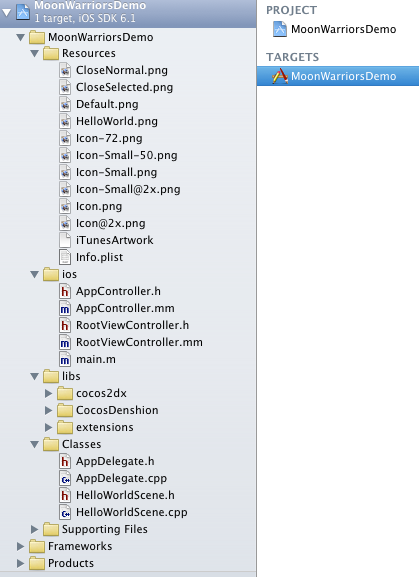Click the header icon of AppController.h

(65, 291)
